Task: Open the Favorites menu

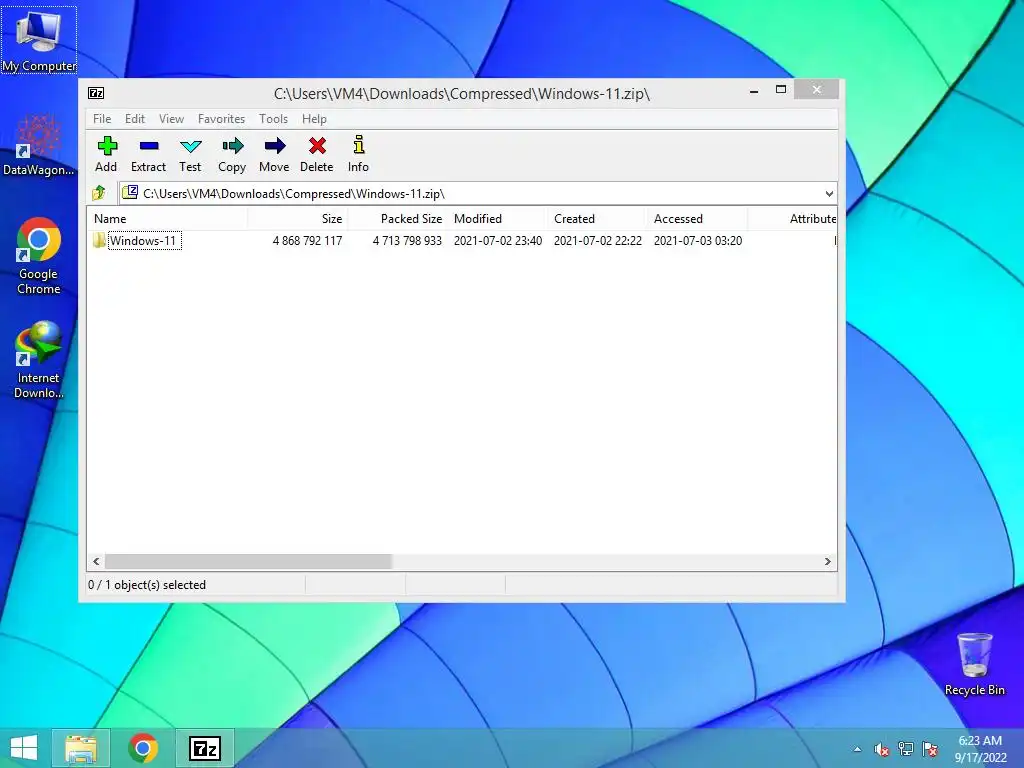Action: [221, 119]
